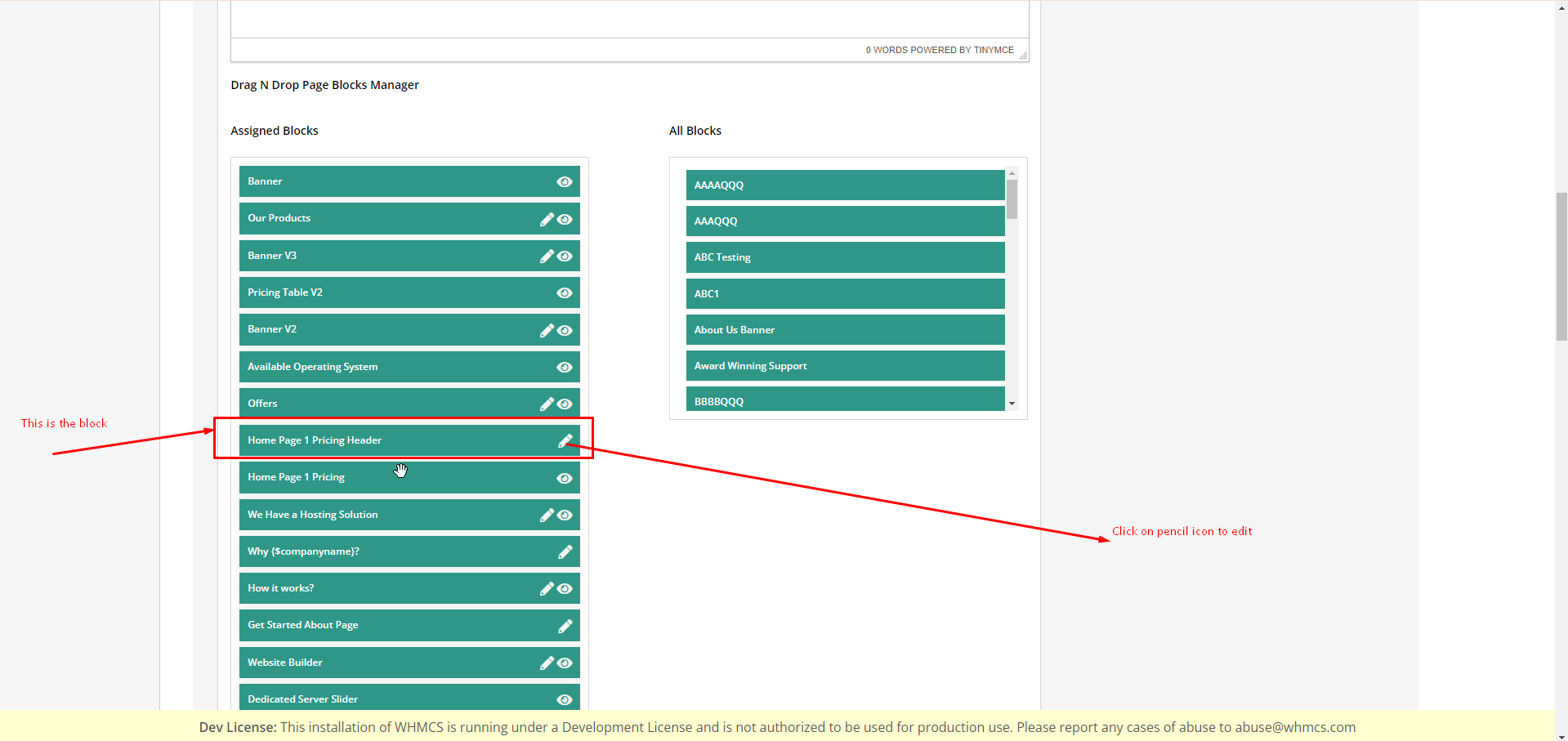The width and height of the screenshot is (1568, 741).
Task: Open editor for Banner V2 block
Action: [547, 330]
